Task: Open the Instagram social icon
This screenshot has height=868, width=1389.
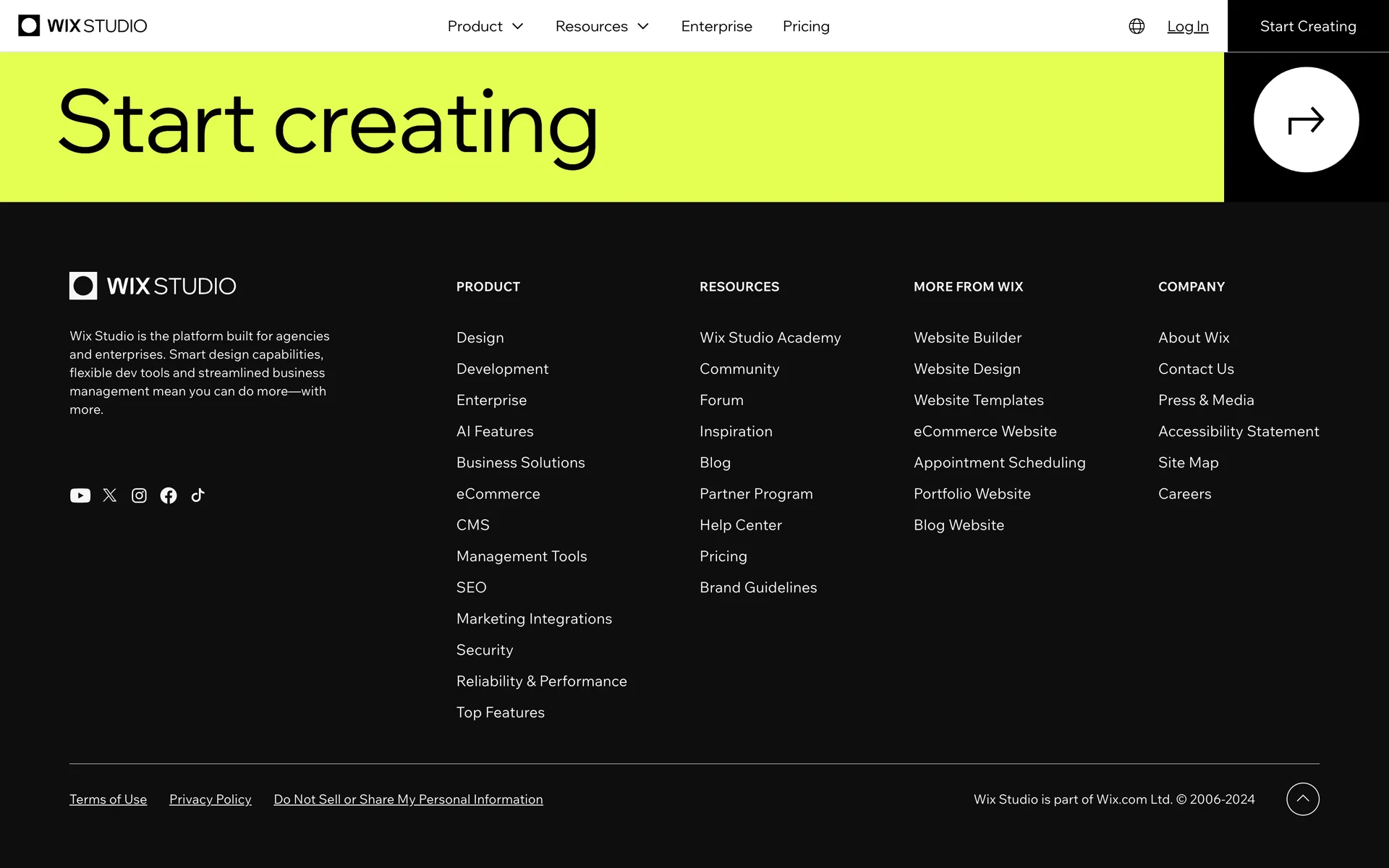Action: coord(139,495)
